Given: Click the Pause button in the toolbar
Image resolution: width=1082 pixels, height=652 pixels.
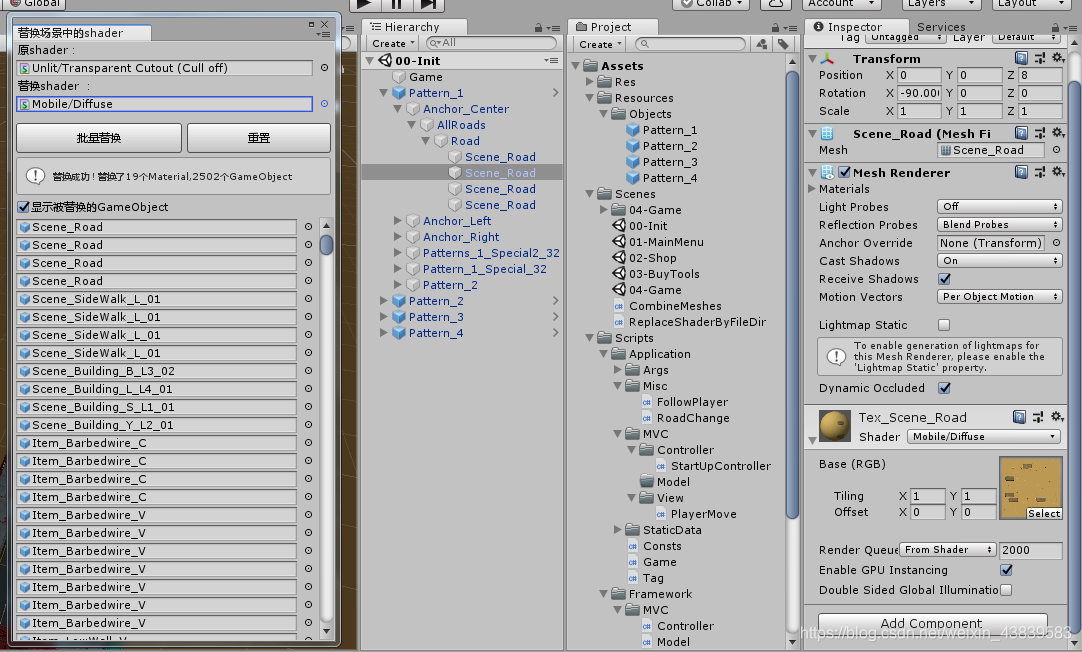Looking at the screenshot, I should (396, 4).
